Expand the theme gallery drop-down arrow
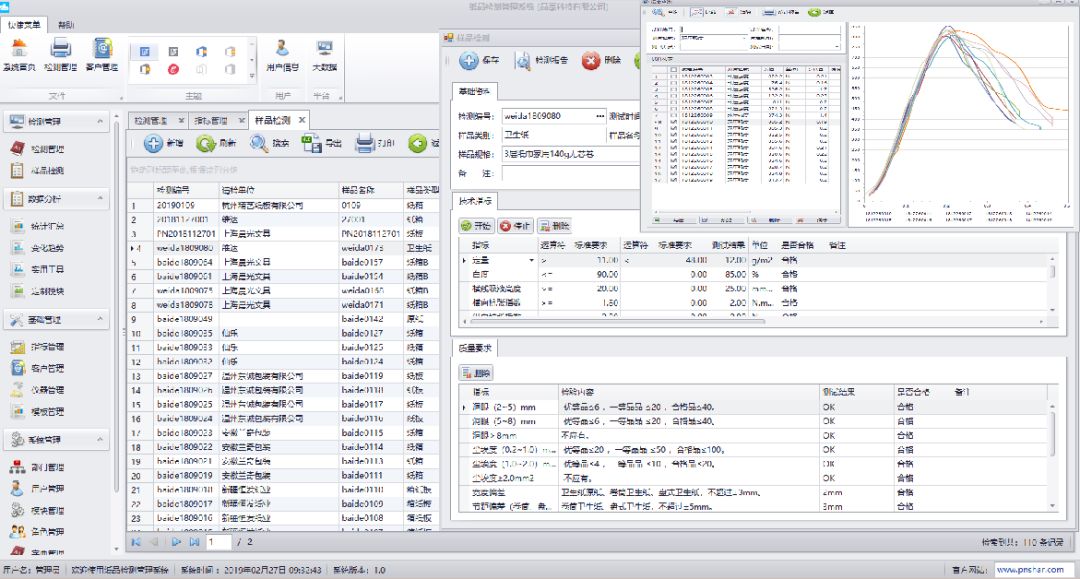The width and height of the screenshot is (1080, 579). tap(251, 76)
